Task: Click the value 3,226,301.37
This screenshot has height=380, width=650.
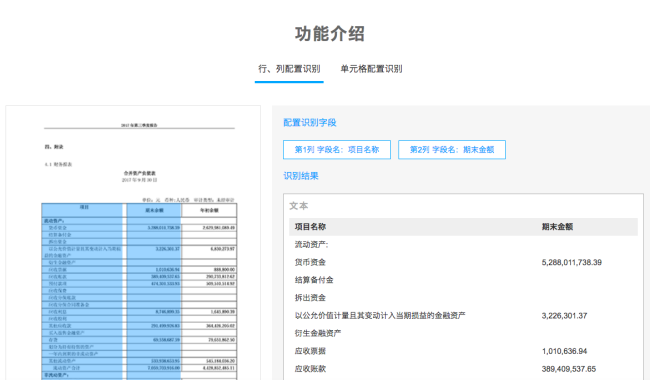Action: point(564,316)
